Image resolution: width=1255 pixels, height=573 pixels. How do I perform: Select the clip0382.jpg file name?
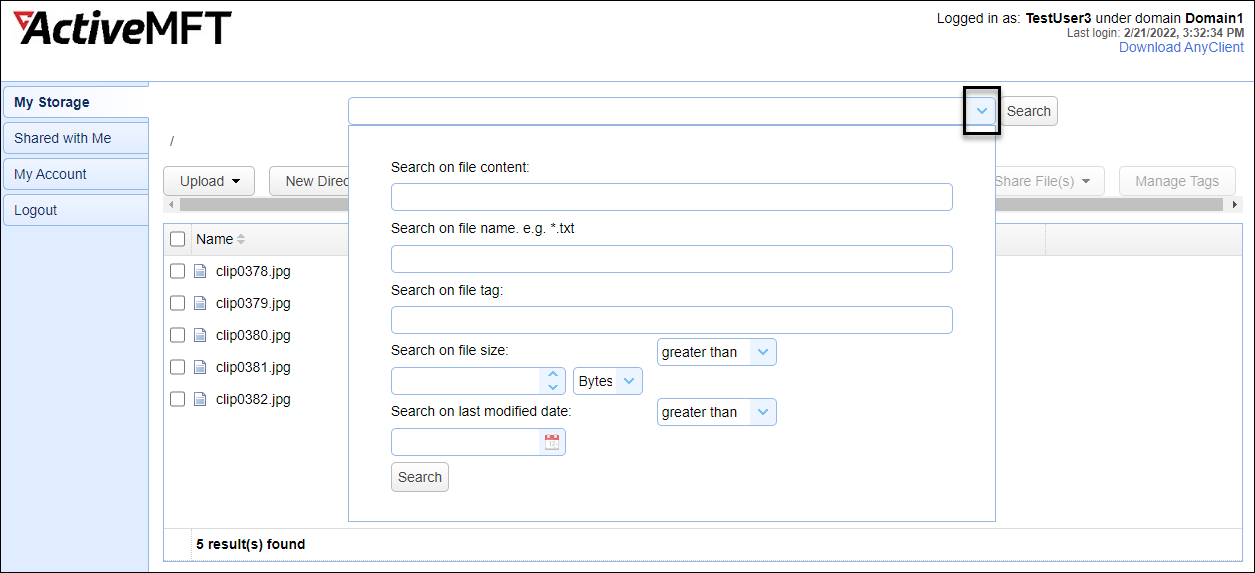click(x=253, y=399)
